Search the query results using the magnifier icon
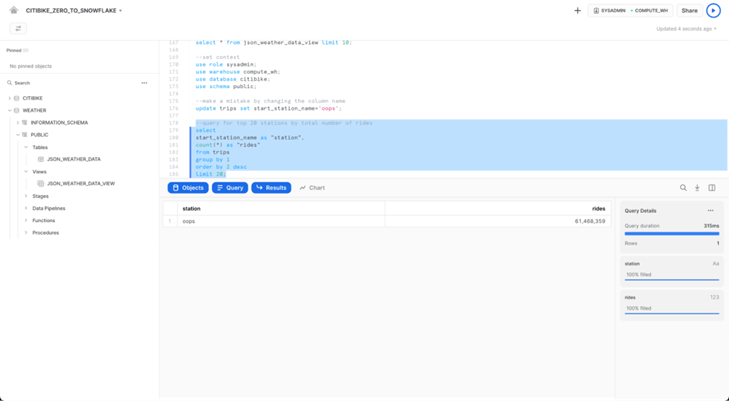The height and width of the screenshot is (401, 729). [x=684, y=188]
